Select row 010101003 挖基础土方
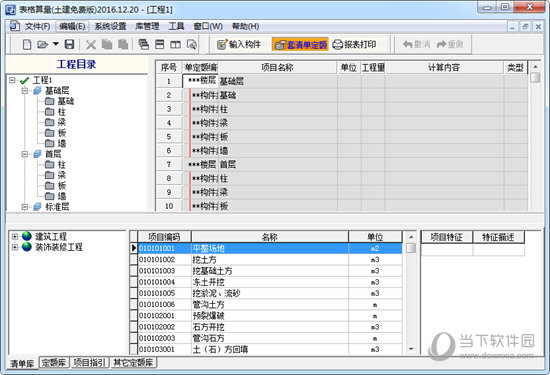The image size is (550, 375). point(270,271)
